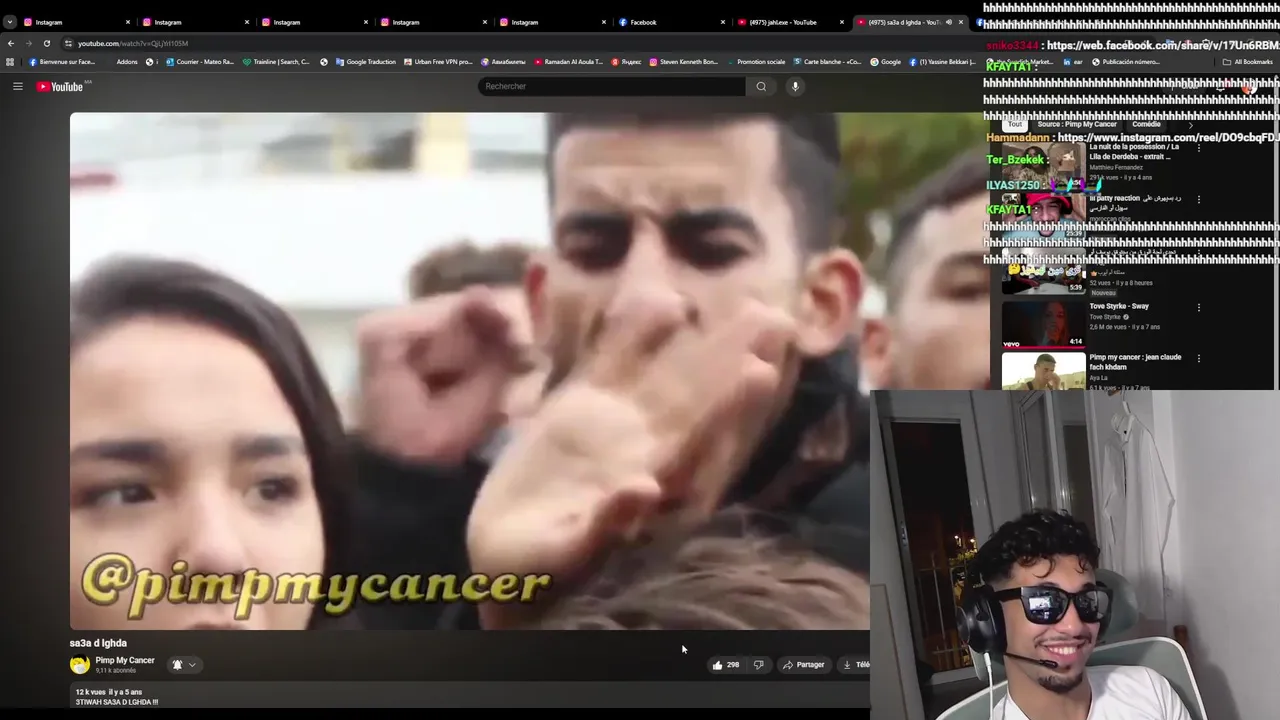
Task: Click the YouTube logo to go home
Action: (x=60, y=86)
